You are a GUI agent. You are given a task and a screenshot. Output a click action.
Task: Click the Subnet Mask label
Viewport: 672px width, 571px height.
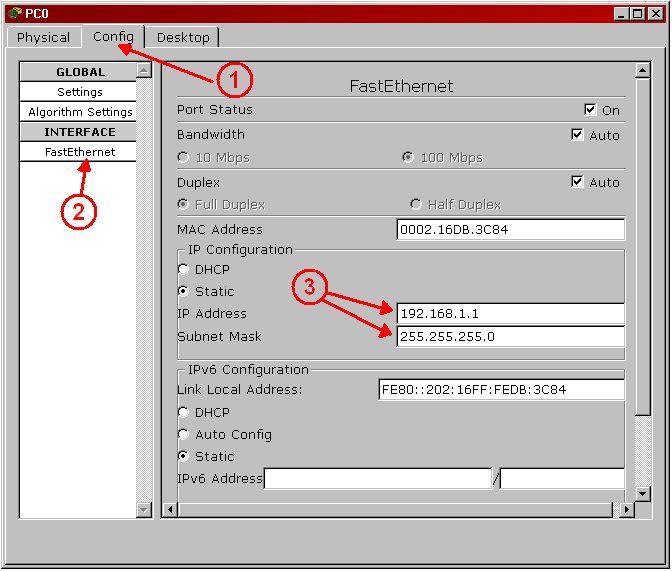click(x=219, y=337)
